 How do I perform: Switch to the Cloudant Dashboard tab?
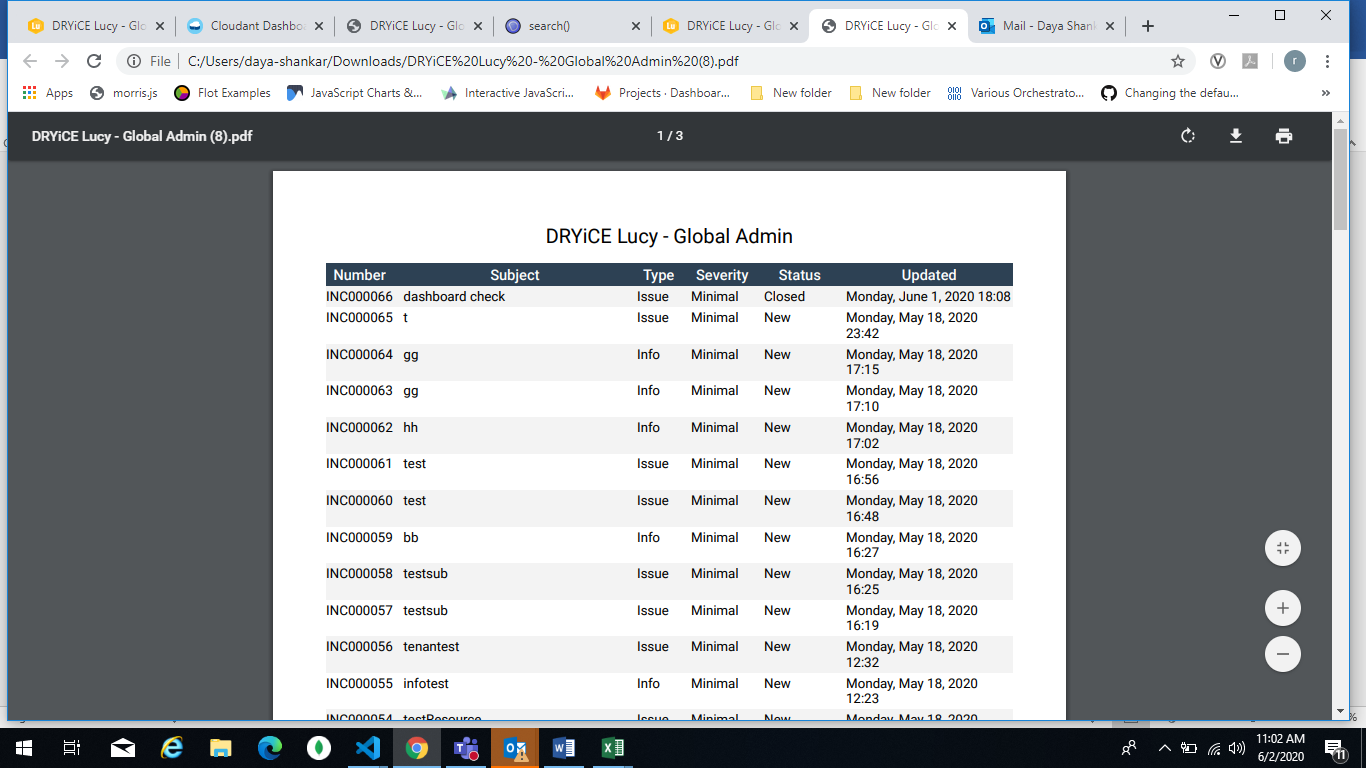click(255, 26)
